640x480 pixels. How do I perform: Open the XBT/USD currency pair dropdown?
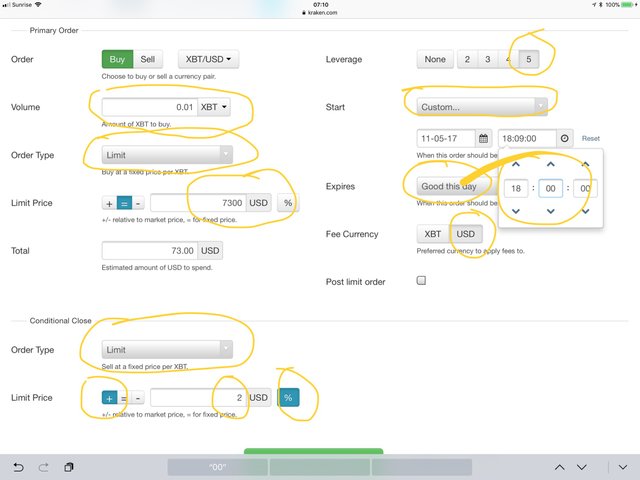(x=208, y=59)
